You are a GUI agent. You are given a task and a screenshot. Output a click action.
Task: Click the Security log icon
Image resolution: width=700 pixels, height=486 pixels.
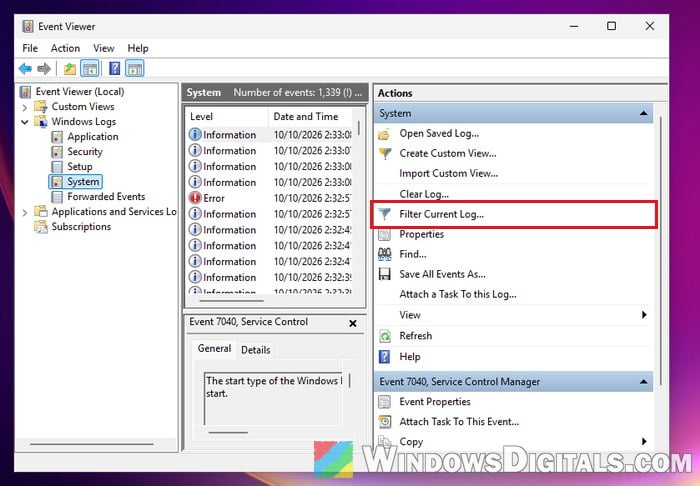click(x=57, y=152)
